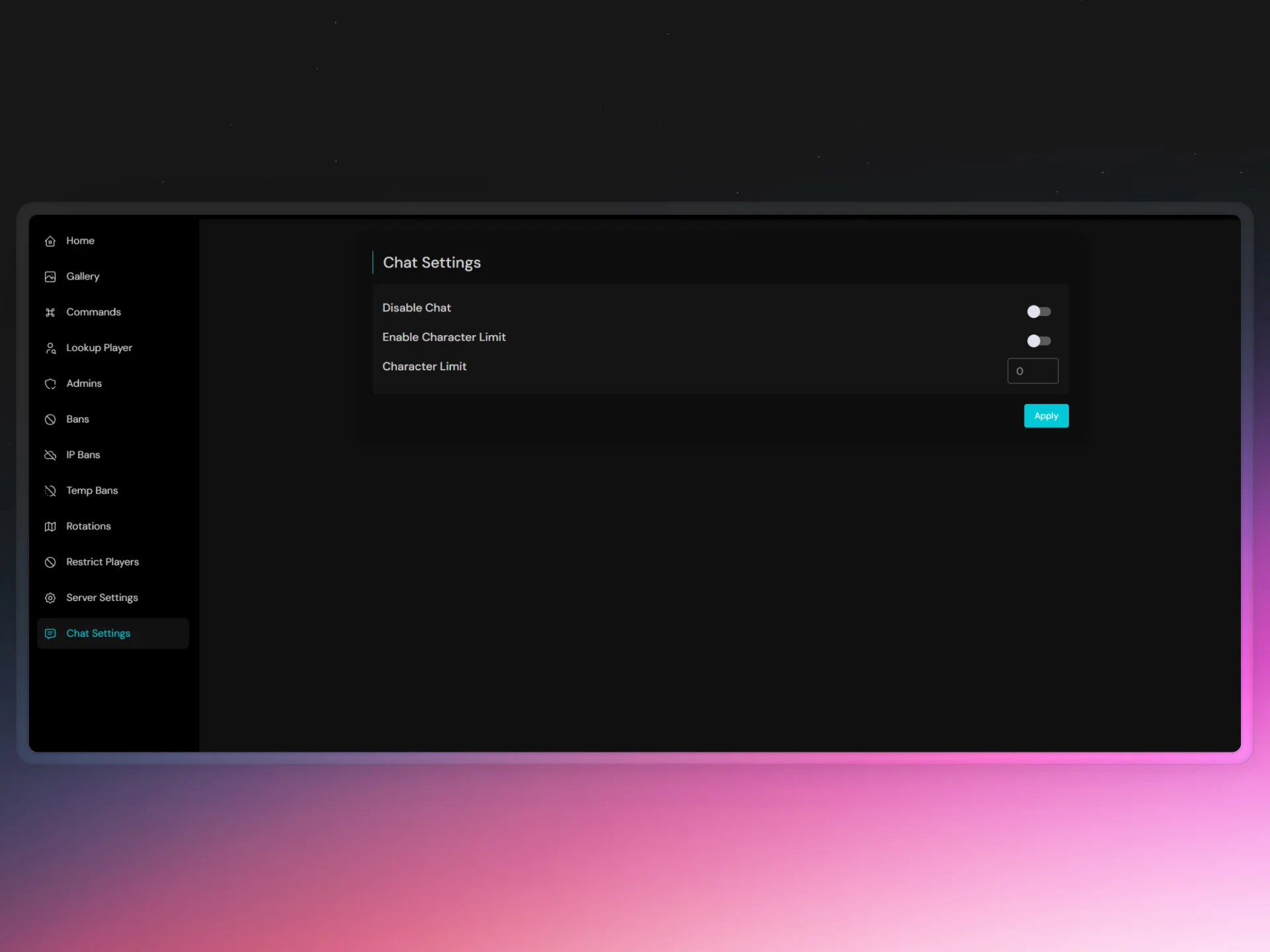Open Rotations via the map icon
Screen dimensions: 1270x952
[x=51, y=526]
